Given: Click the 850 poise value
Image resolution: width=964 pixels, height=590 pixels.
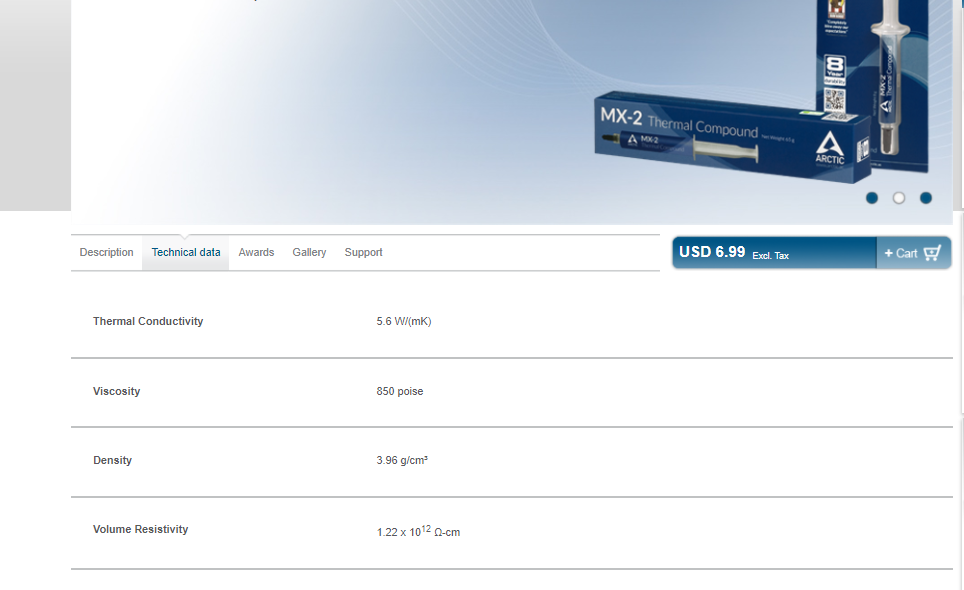Looking at the screenshot, I should click(x=400, y=391).
